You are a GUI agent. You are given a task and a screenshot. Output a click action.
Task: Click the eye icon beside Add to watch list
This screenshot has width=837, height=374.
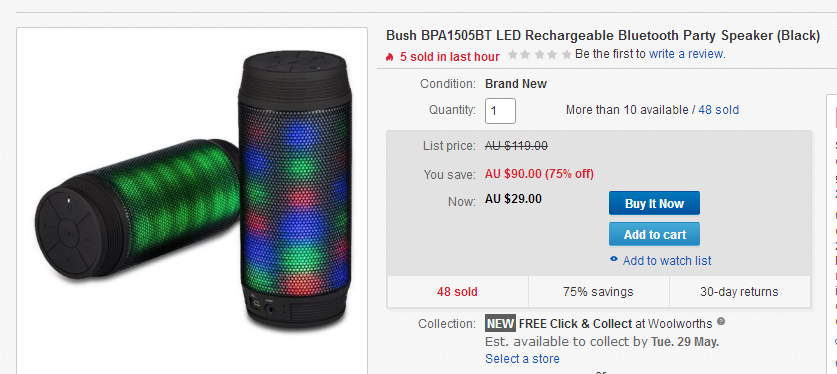click(x=614, y=259)
